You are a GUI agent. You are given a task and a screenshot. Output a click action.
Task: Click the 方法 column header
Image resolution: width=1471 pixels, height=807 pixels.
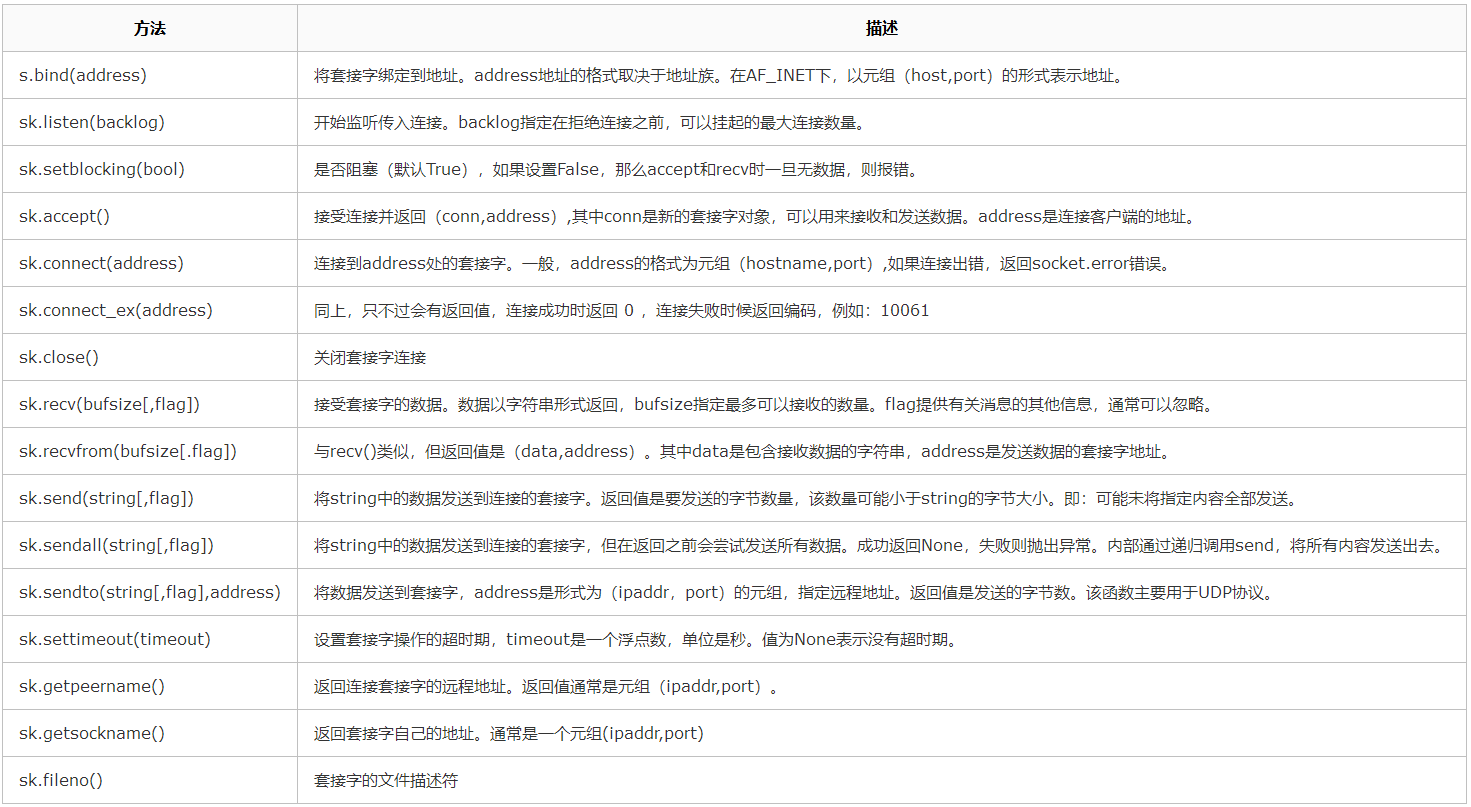(x=150, y=29)
